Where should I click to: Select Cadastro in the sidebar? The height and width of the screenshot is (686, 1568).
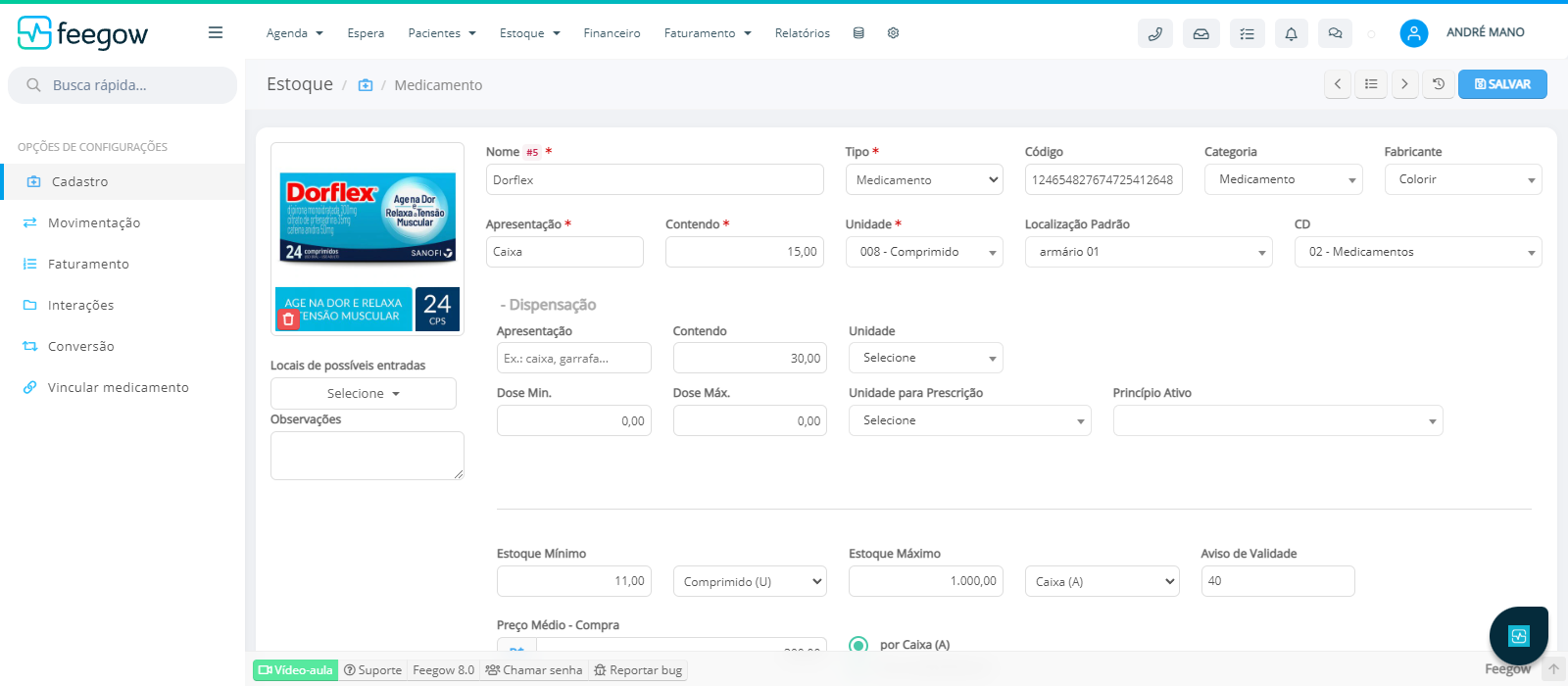[122, 181]
